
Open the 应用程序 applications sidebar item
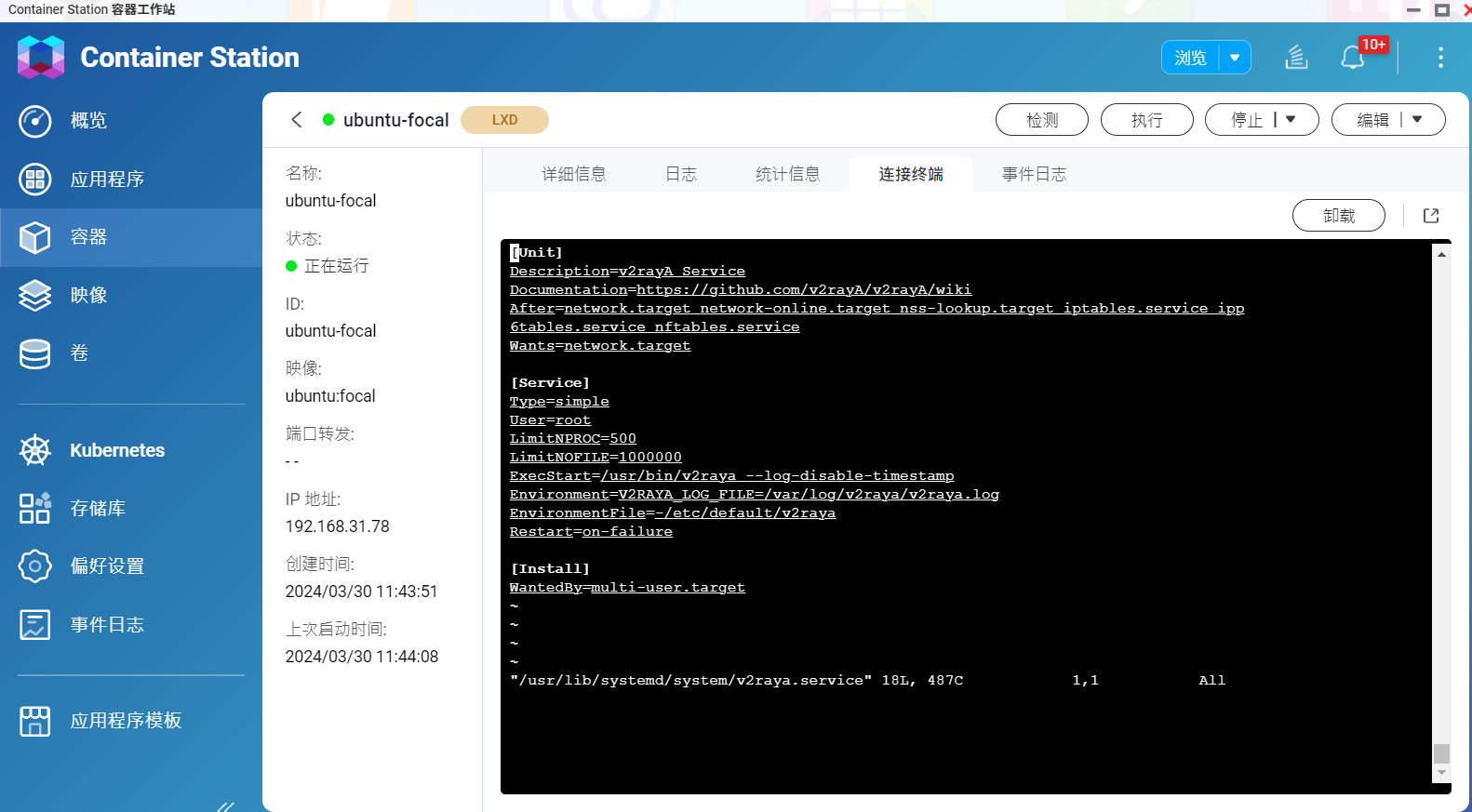pyautogui.click(x=106, y=179)
